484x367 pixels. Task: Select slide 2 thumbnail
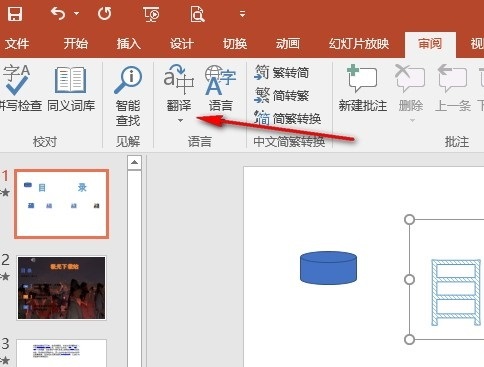61,288
